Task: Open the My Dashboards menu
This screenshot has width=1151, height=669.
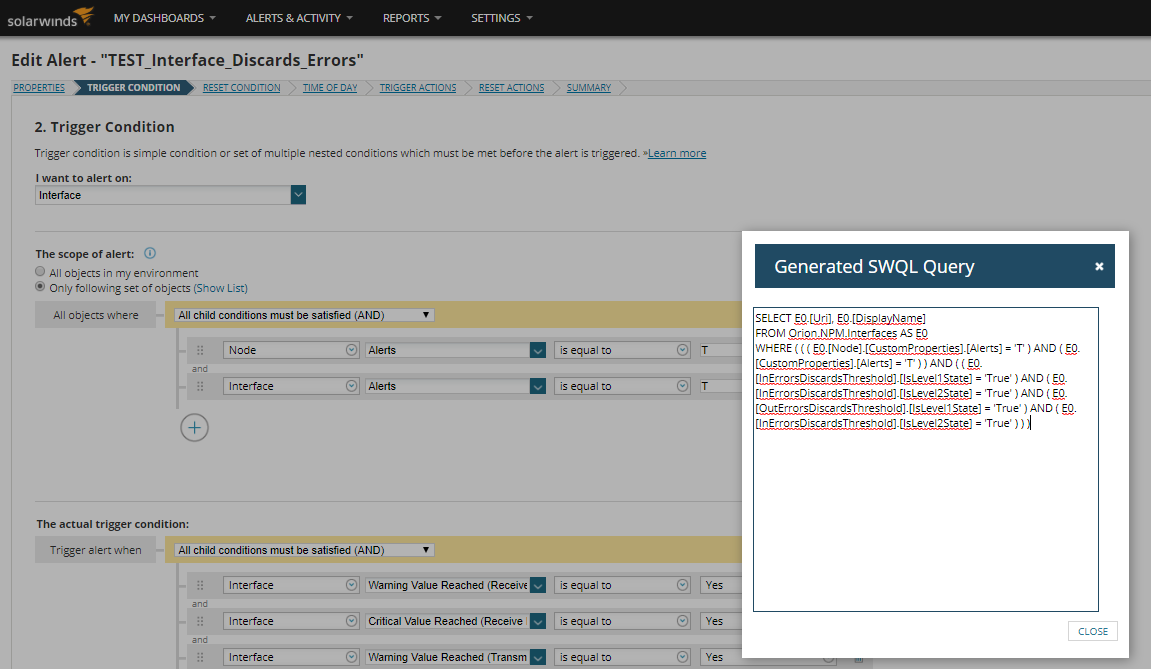Action: [x=164, y=18]
